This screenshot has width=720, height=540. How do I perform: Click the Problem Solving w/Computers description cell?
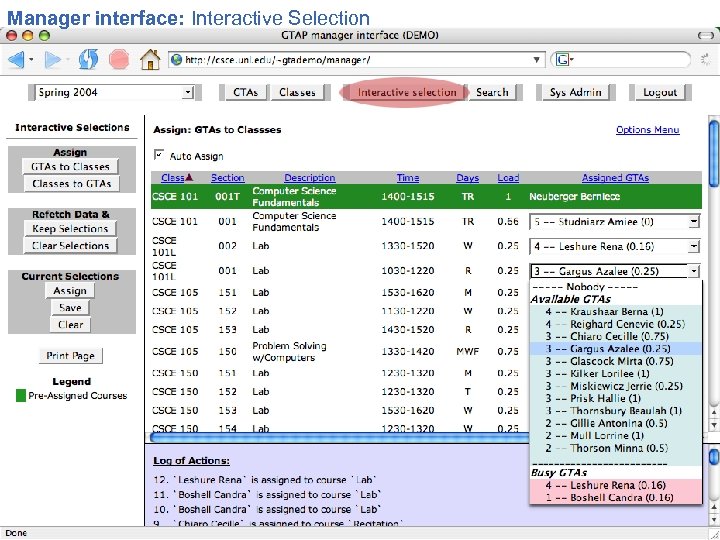289,352
